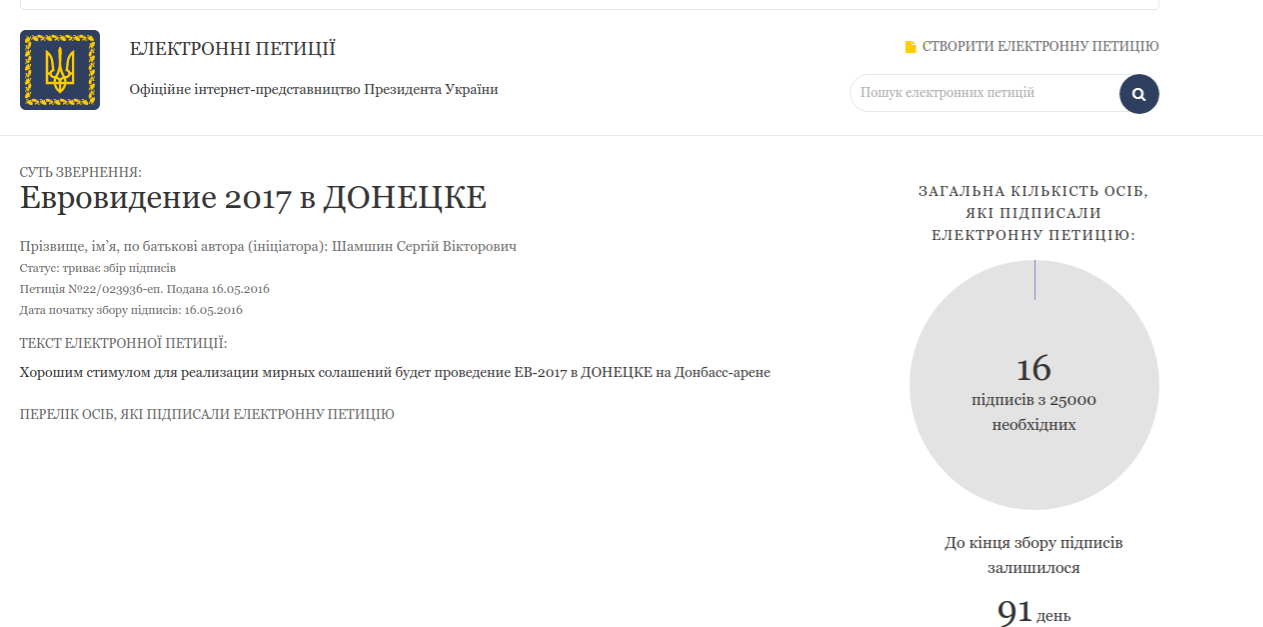Click the magnifier search button
The image size is (1263, 627).
pos(1139,94)
